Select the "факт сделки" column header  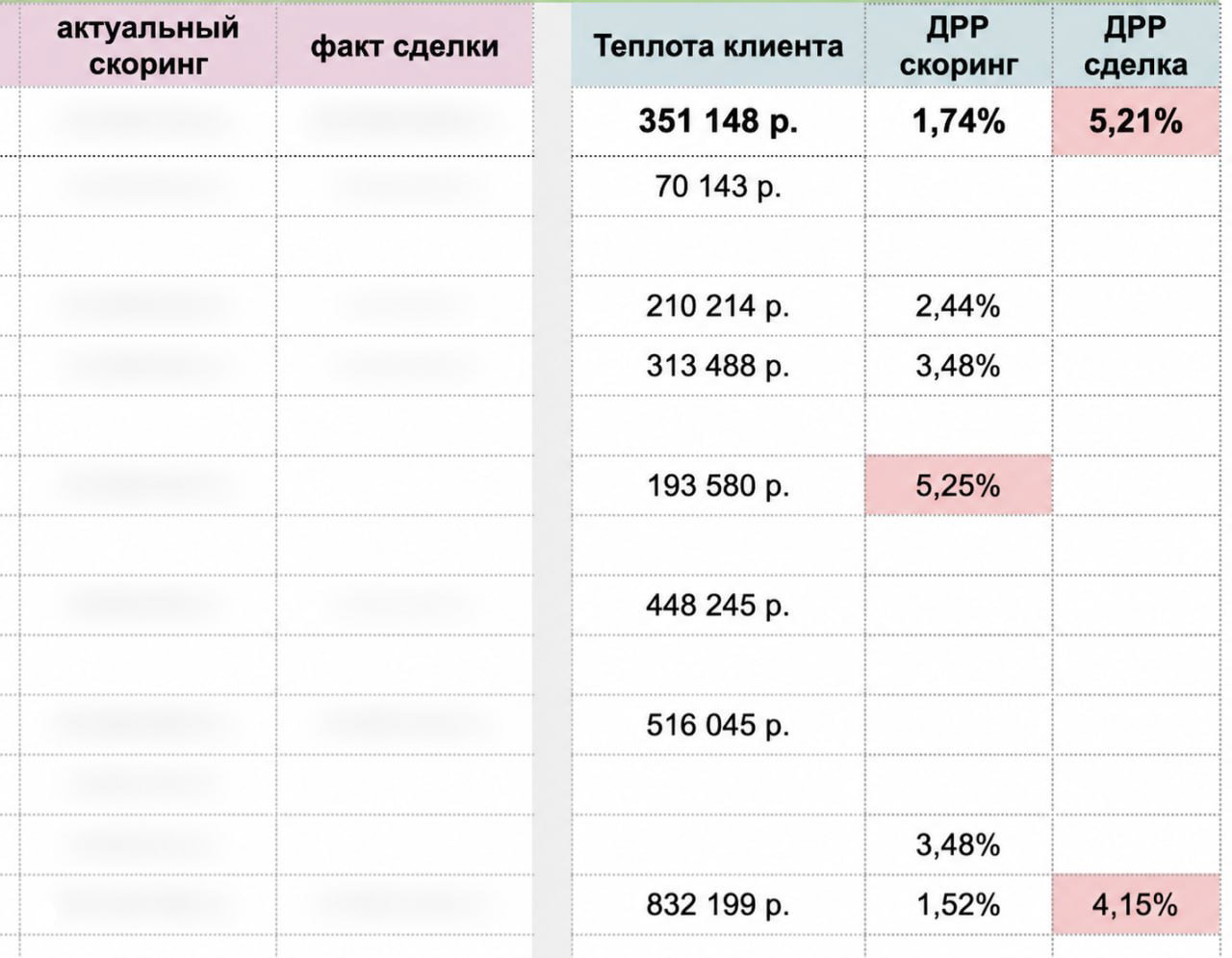[405, 45]
